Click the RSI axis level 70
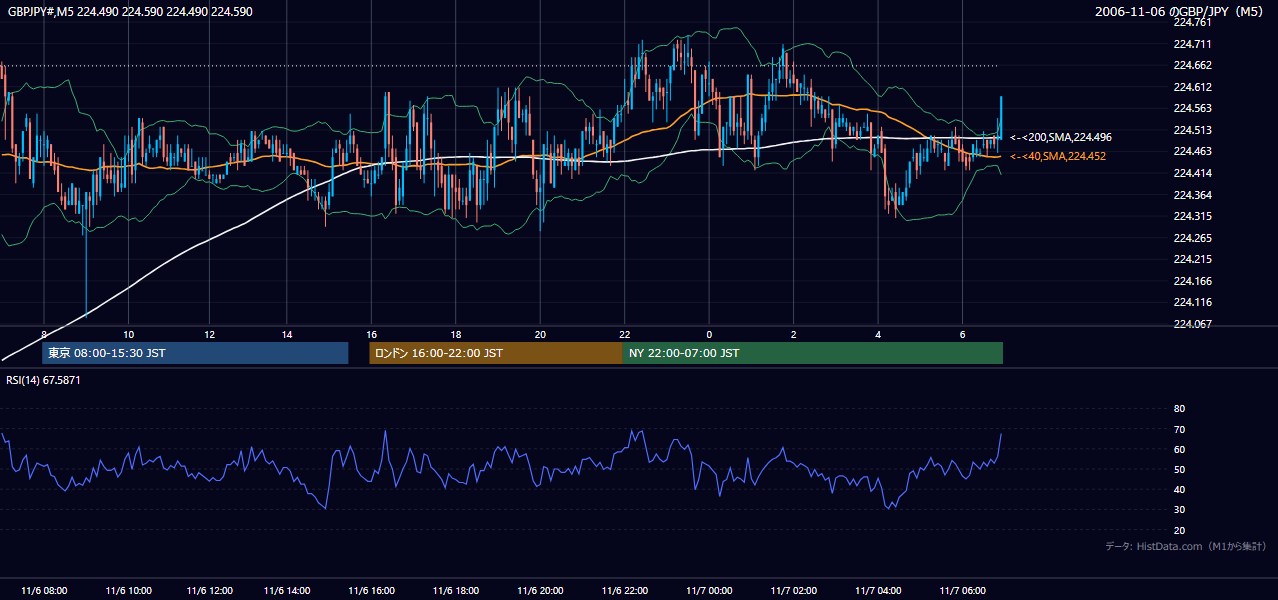 [1179, 429]
